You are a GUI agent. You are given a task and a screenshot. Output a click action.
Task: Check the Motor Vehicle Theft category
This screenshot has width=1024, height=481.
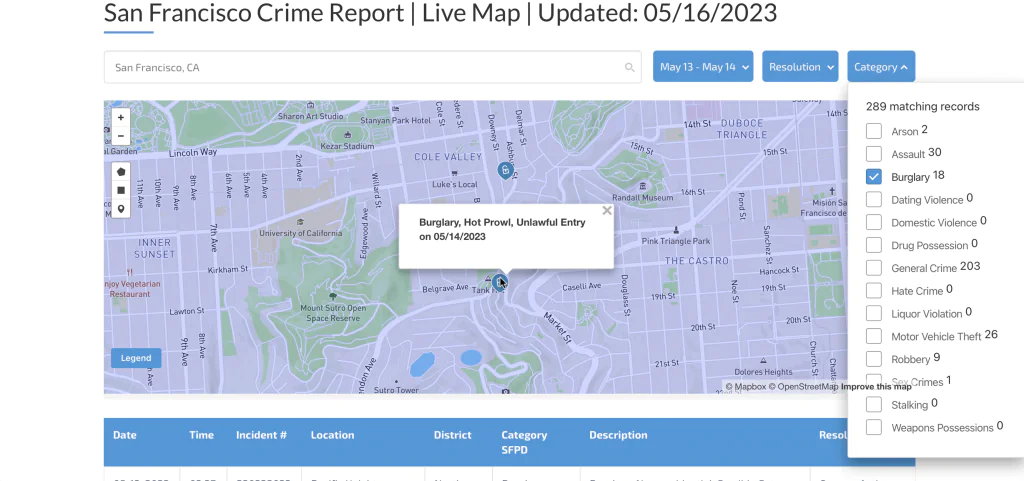874,336
